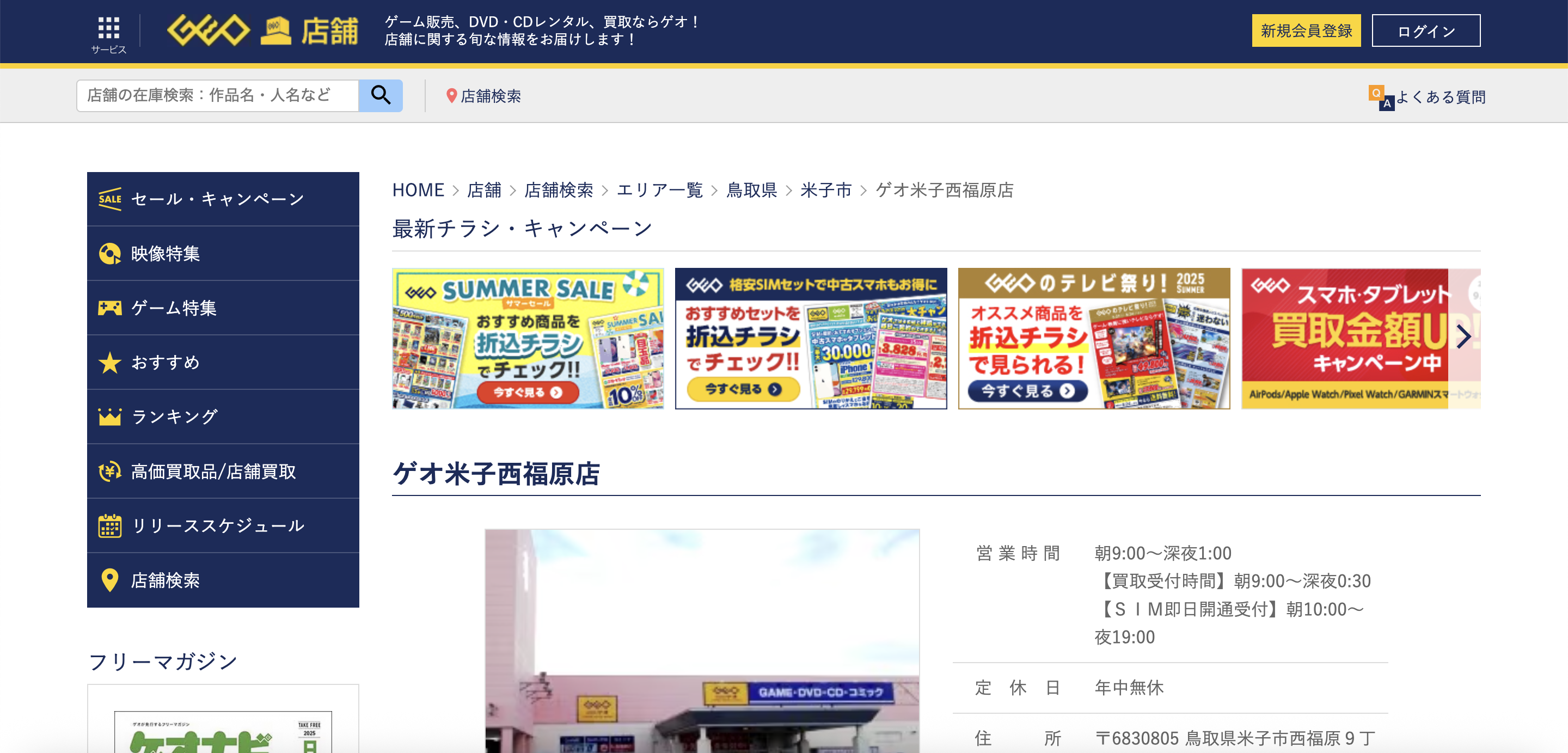This screenshot has width=1568, height=753.
Task: Click the magnifier search button
Action: point(381,96)
